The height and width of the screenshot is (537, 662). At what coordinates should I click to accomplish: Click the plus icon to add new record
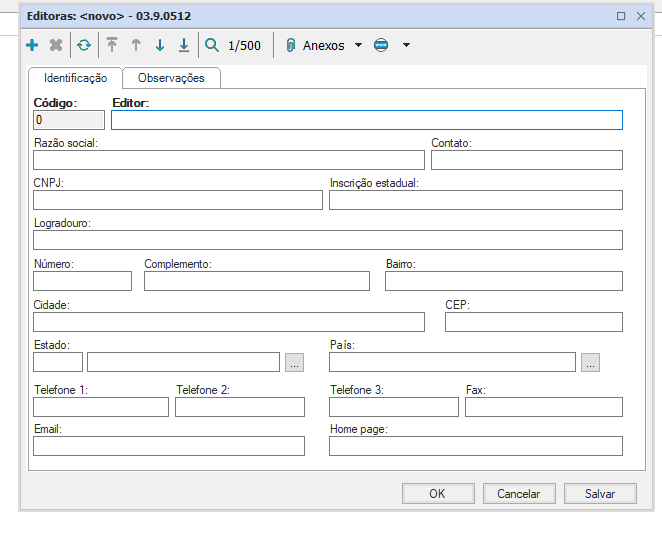pyautogui.click(x=32, y=46)
